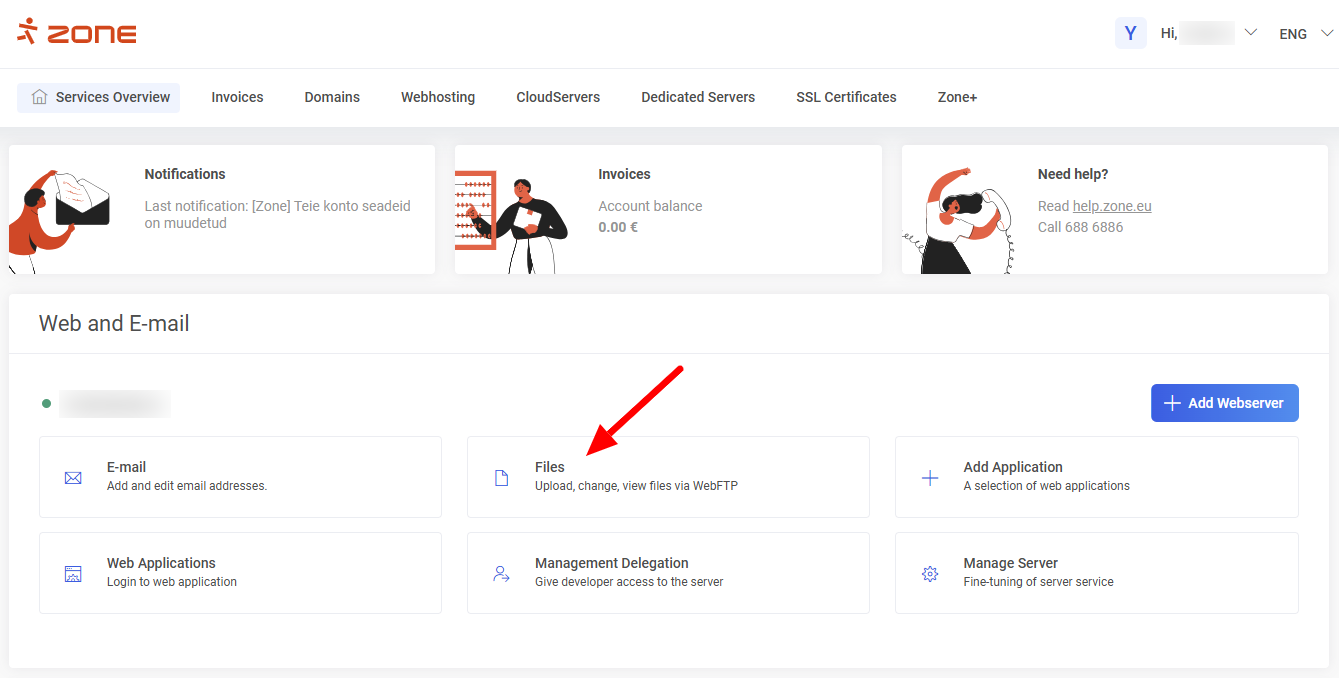Open the Zone+ section

pyautogui.click(x=957, y=97)
